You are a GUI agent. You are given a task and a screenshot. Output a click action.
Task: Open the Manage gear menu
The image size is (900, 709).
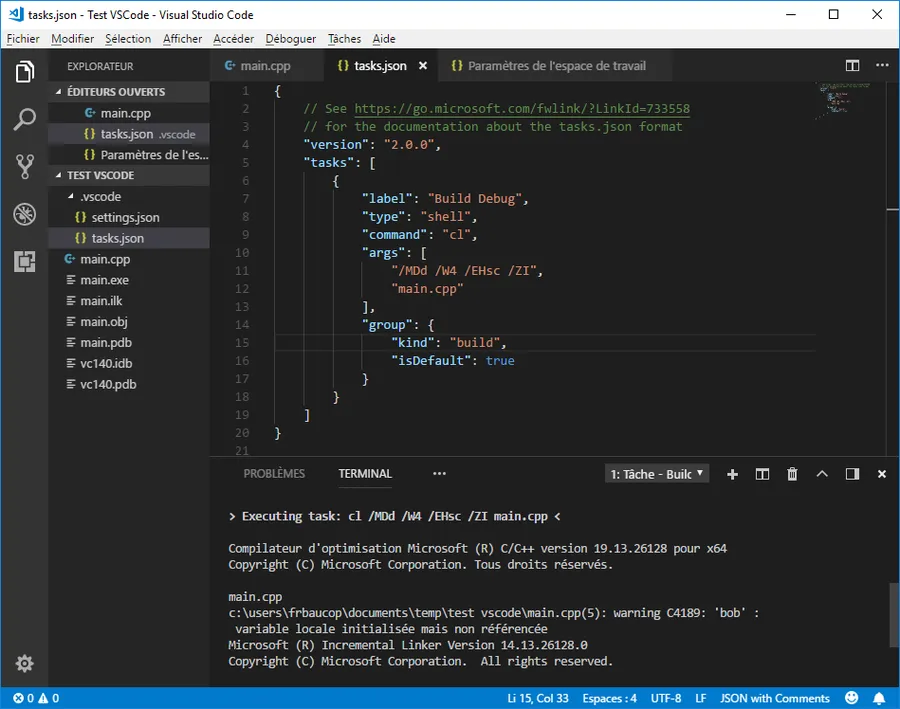point(24,664)
